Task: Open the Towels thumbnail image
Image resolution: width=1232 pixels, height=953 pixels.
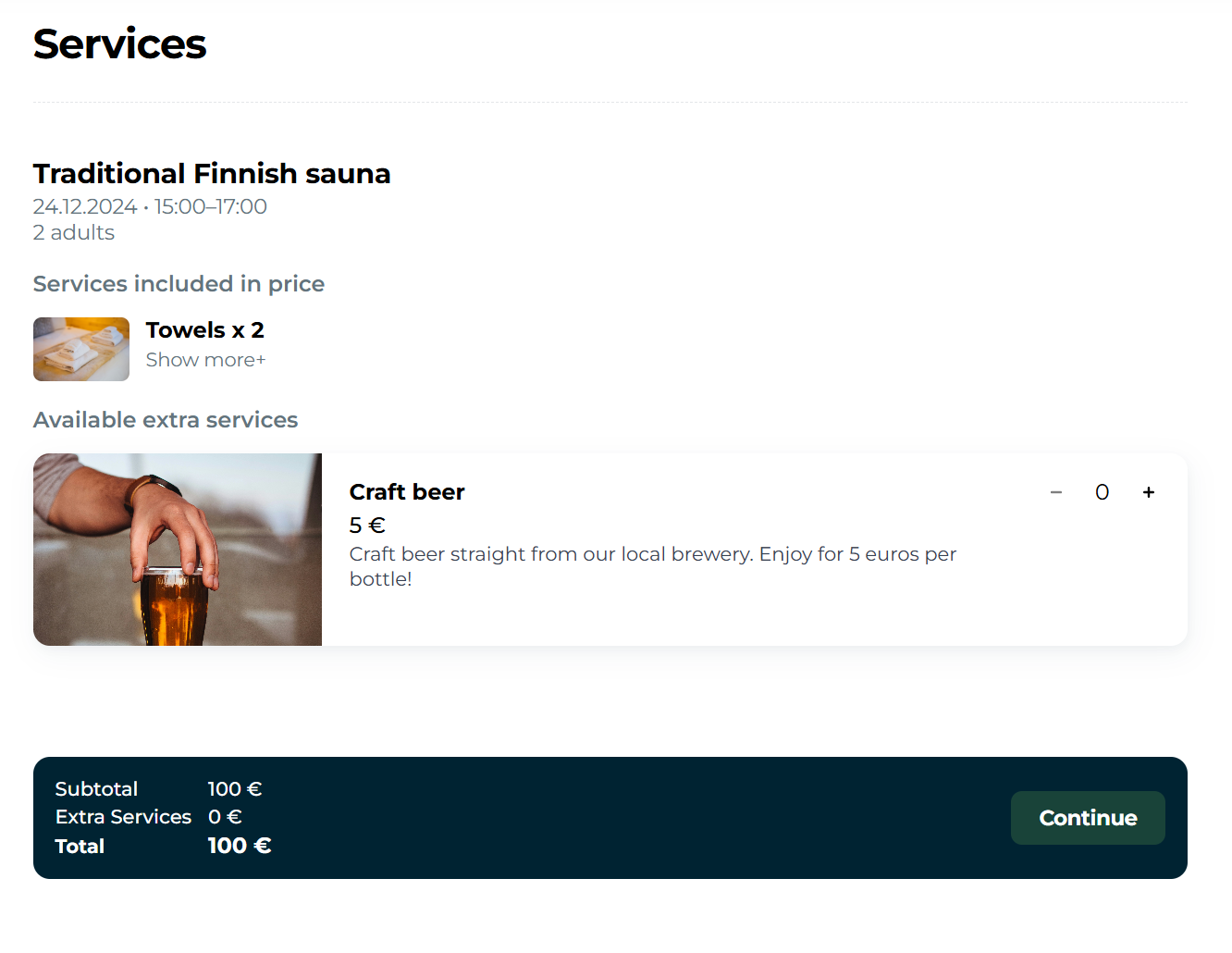Action: pyautogui.click(x=81, y=349)
